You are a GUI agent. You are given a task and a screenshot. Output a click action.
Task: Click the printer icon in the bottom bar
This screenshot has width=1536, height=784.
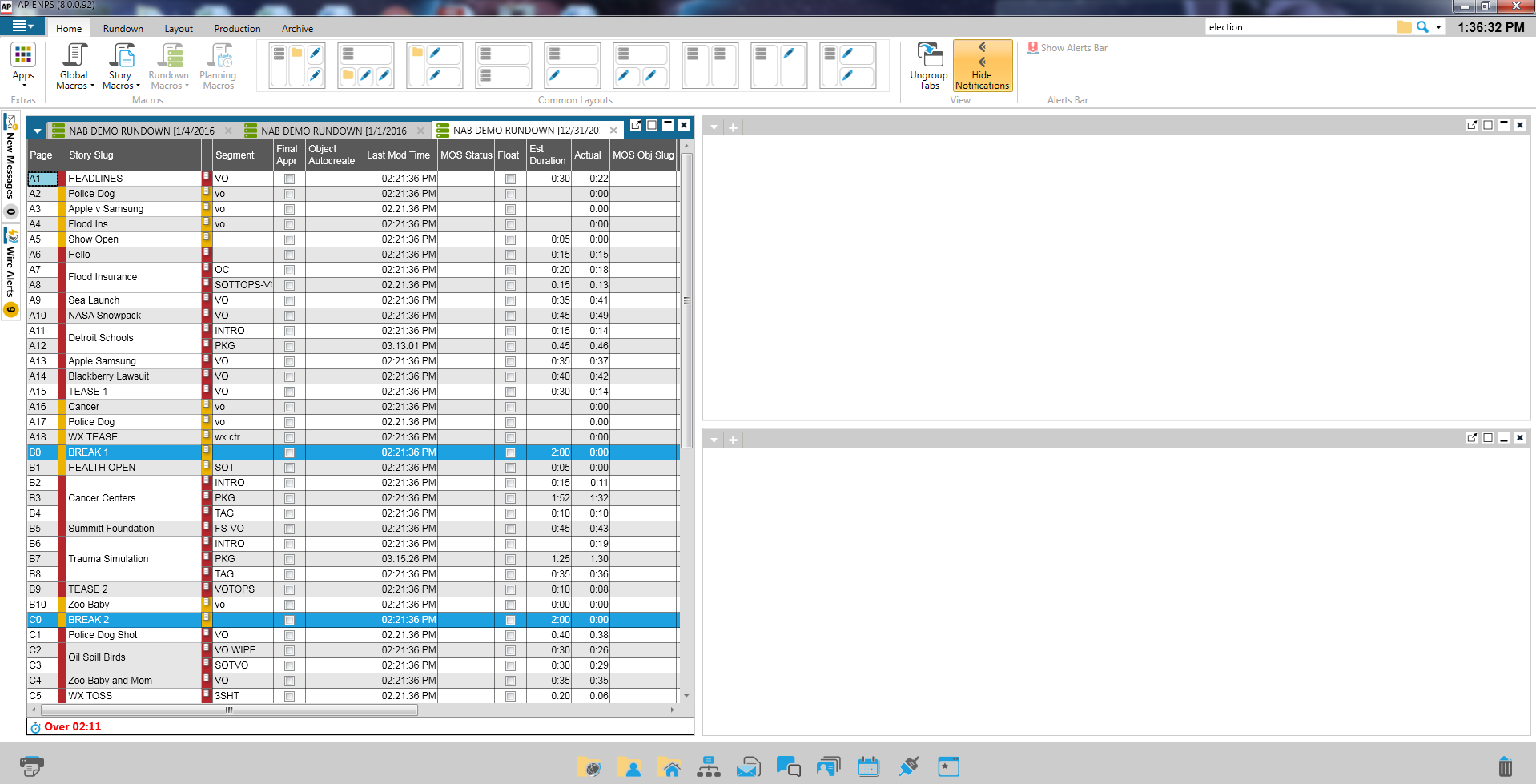31,766
